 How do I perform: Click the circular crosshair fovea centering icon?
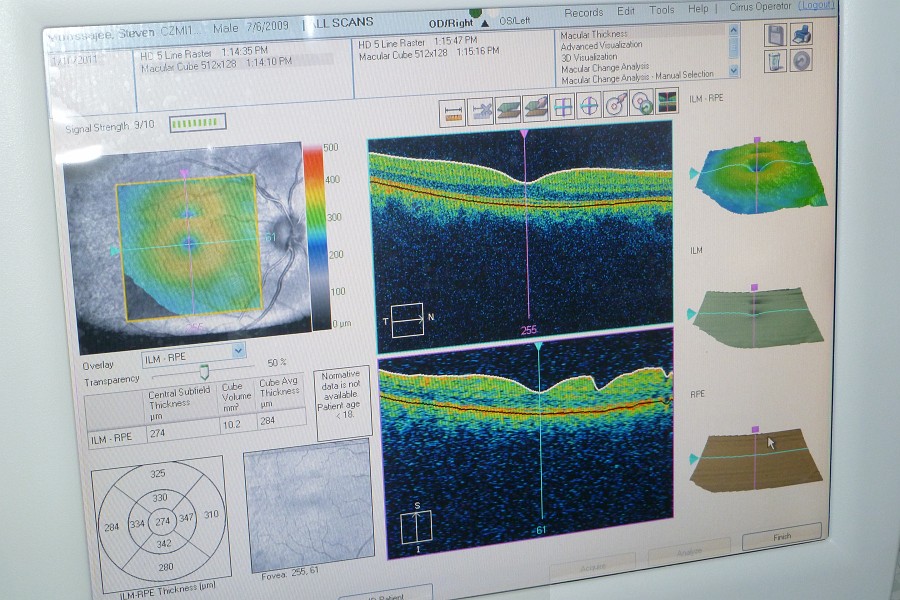click(589, 104)
